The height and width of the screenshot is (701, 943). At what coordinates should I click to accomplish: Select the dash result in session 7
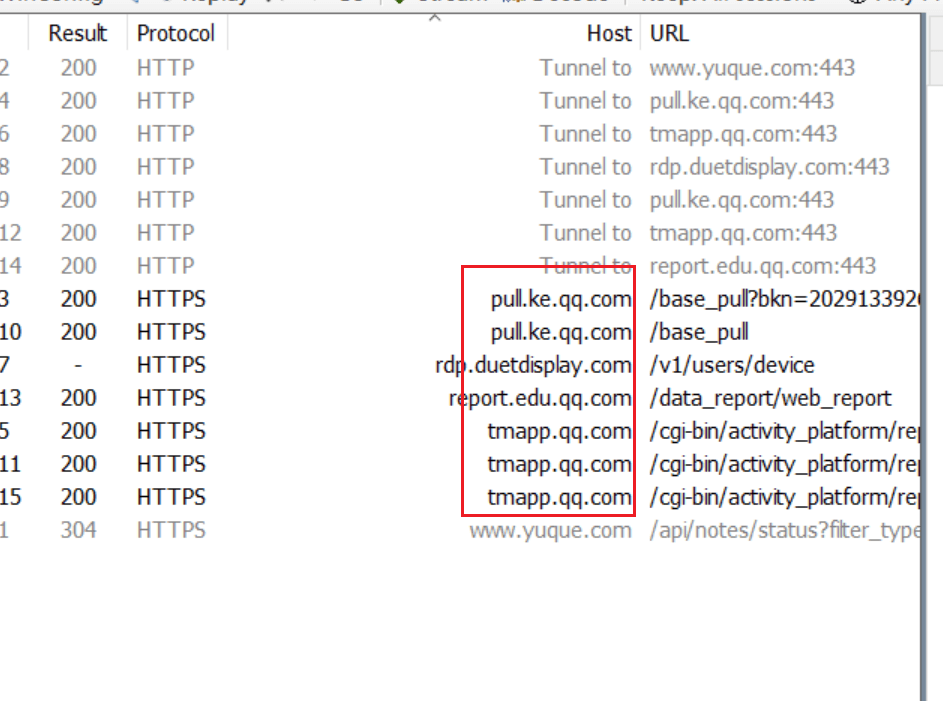[x=78, y=366]
